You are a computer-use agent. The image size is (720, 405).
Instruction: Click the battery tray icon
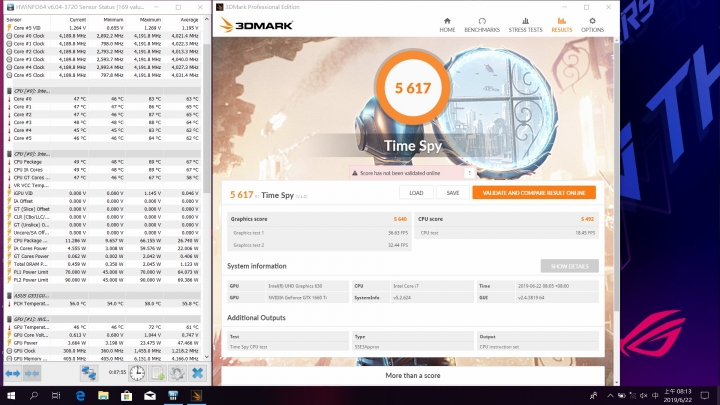point(621,395)
